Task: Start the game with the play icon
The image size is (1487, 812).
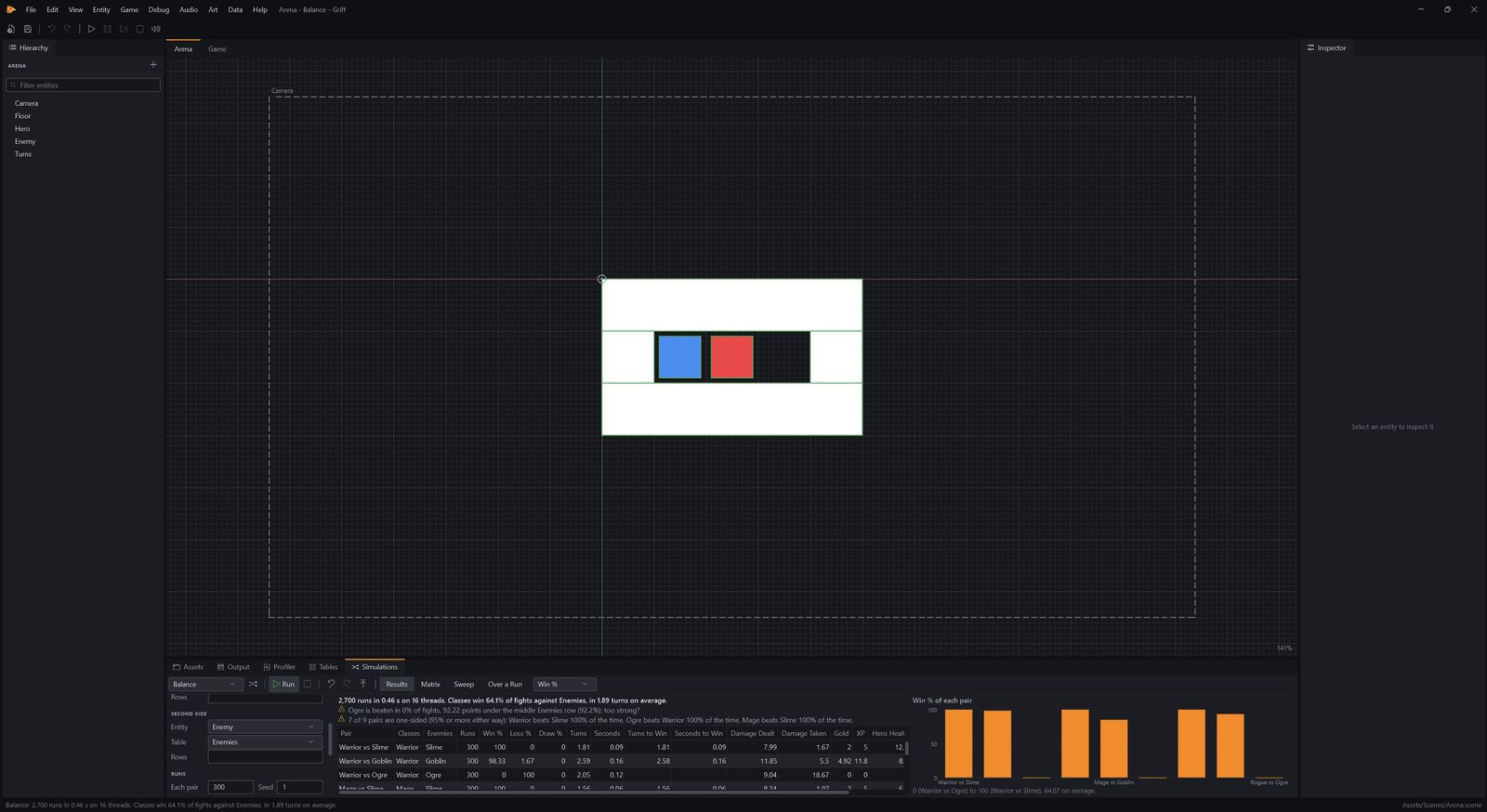Action: (91, 29)
